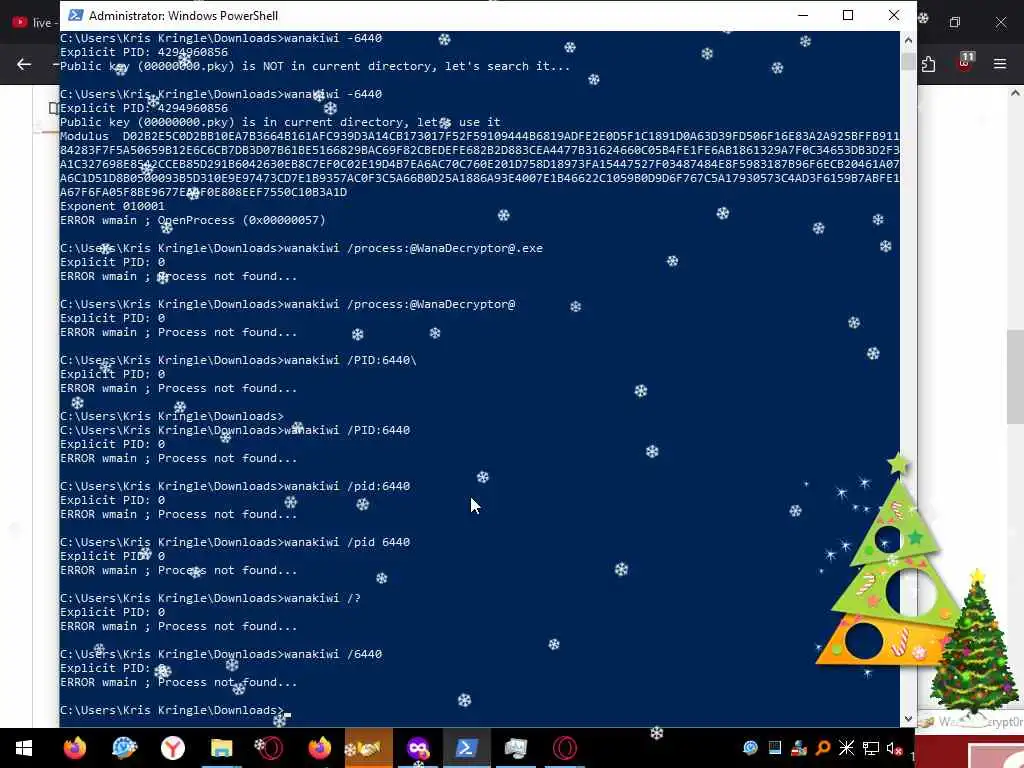Screen dimensions: 1024x768
Task: Click the white asterisk tray icon
Action: [x=846, y=748]
